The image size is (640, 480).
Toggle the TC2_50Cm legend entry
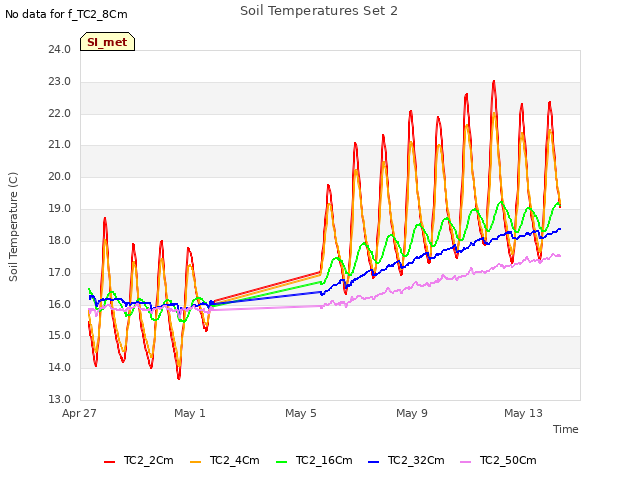pyautogui.click(x=498, y=460)
